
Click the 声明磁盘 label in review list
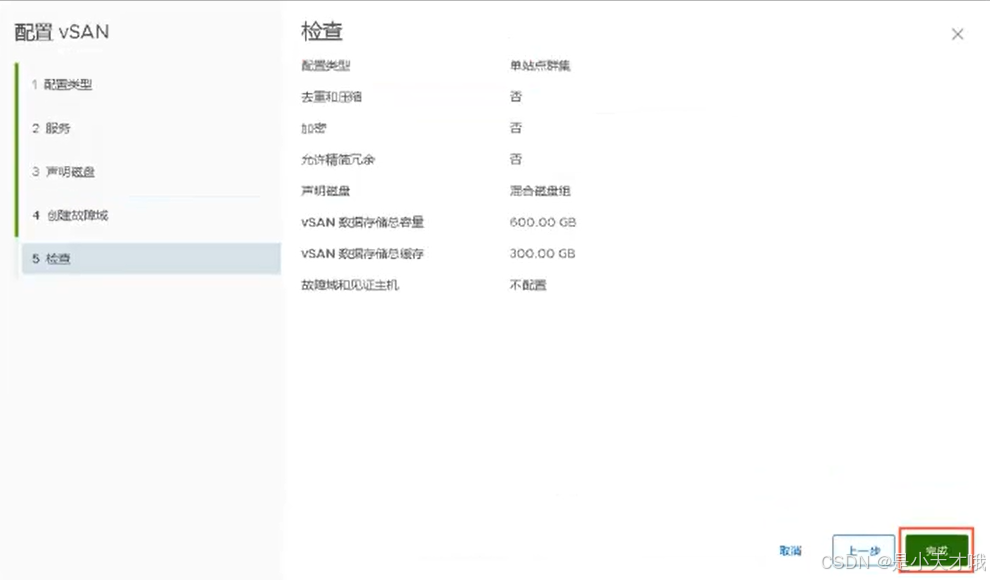[326, 191]
